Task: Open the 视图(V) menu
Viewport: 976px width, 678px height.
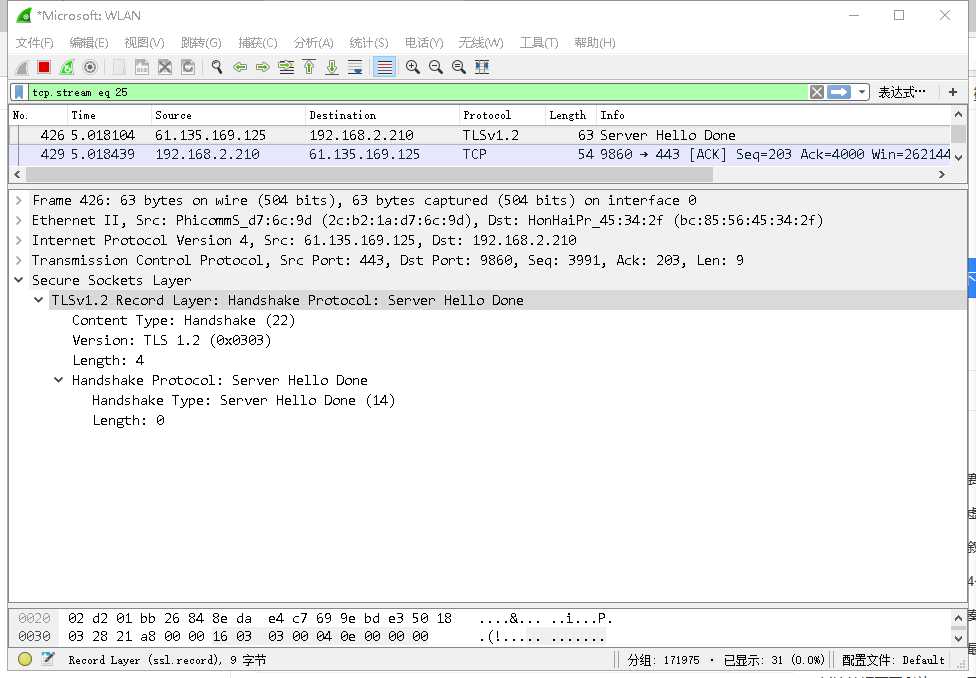Action: click(144, 42)
